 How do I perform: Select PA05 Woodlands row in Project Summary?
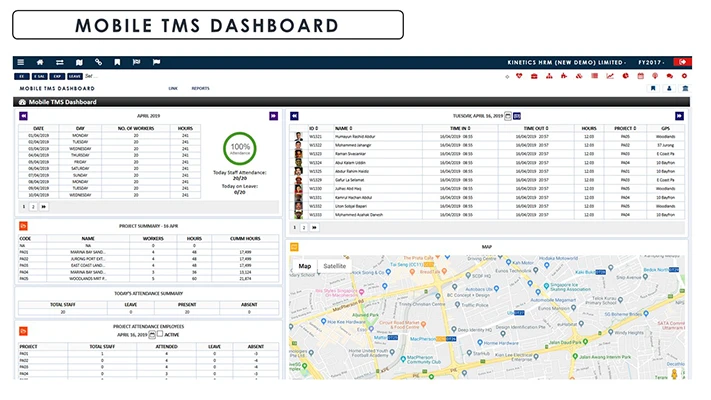pos(148,278)
